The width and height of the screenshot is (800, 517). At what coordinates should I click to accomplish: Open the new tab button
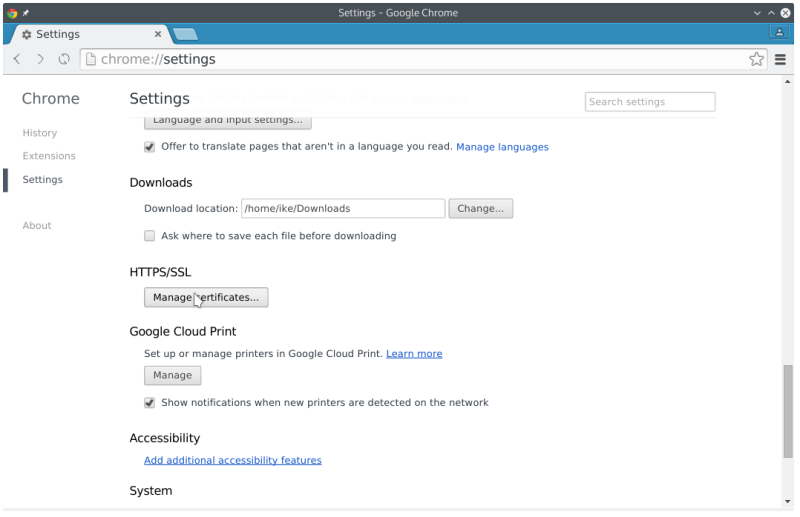click(184, 34)
